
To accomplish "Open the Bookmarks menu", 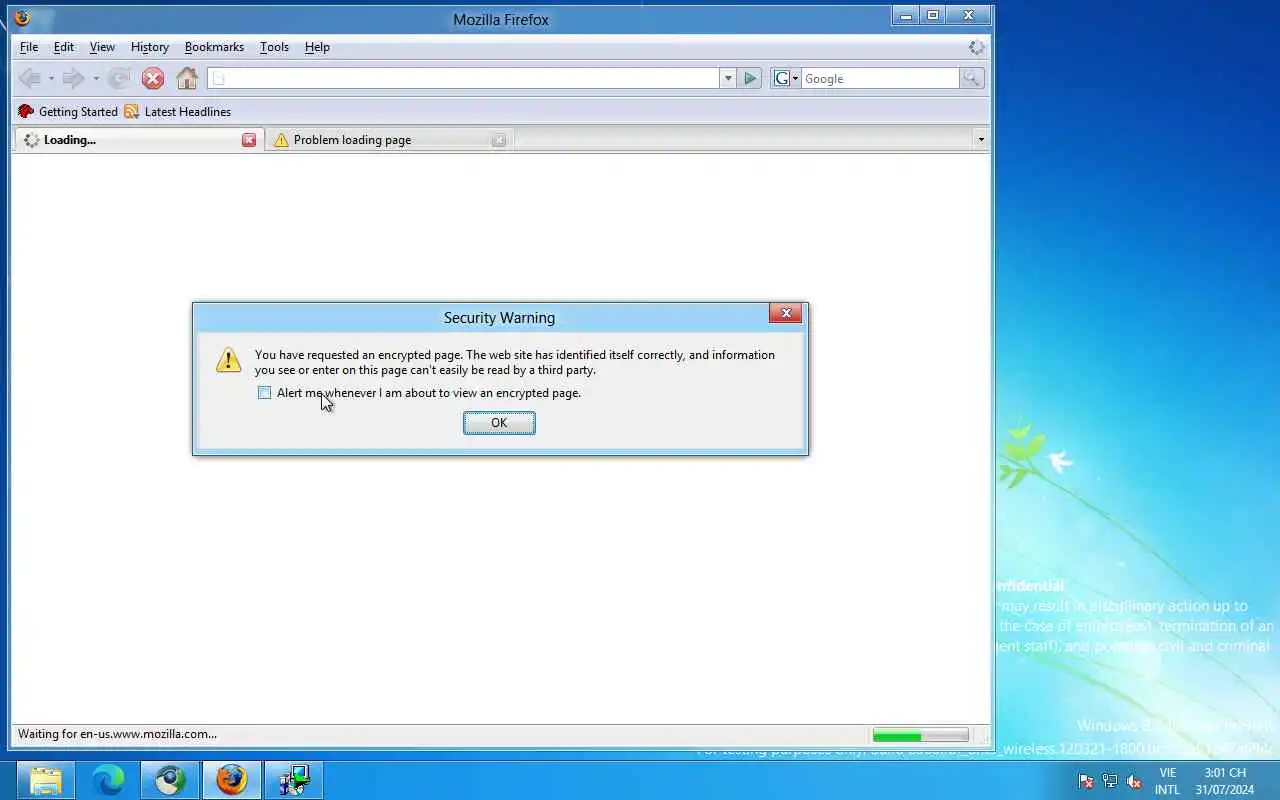I will point(214,47).
